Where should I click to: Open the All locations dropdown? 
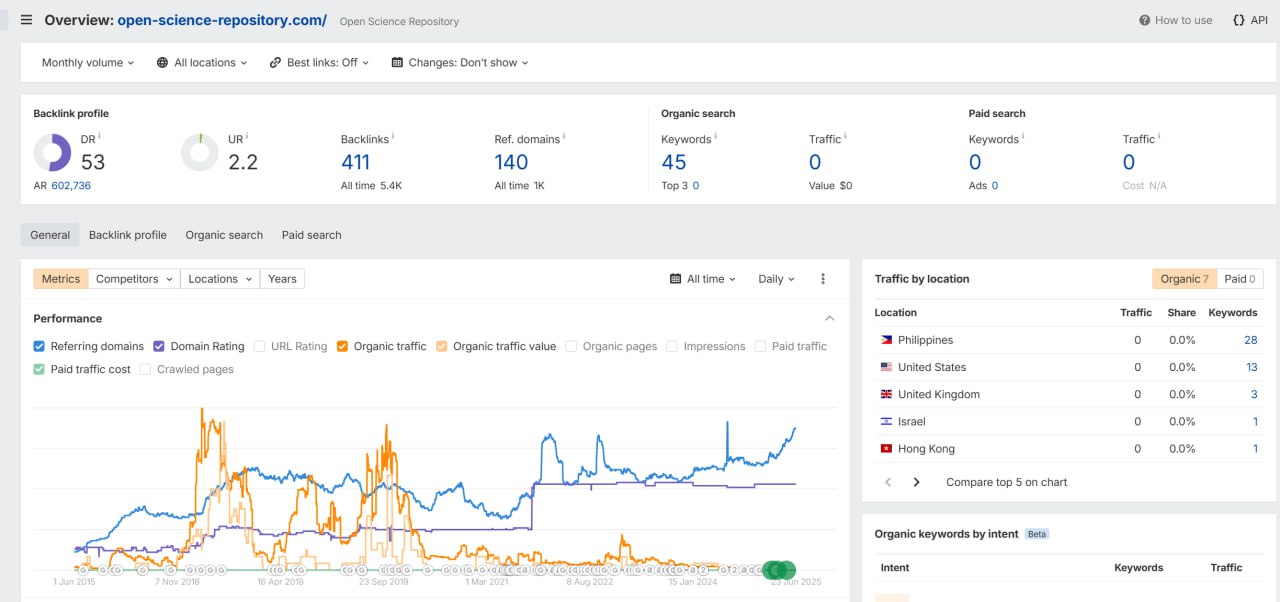tap(202, 62)
